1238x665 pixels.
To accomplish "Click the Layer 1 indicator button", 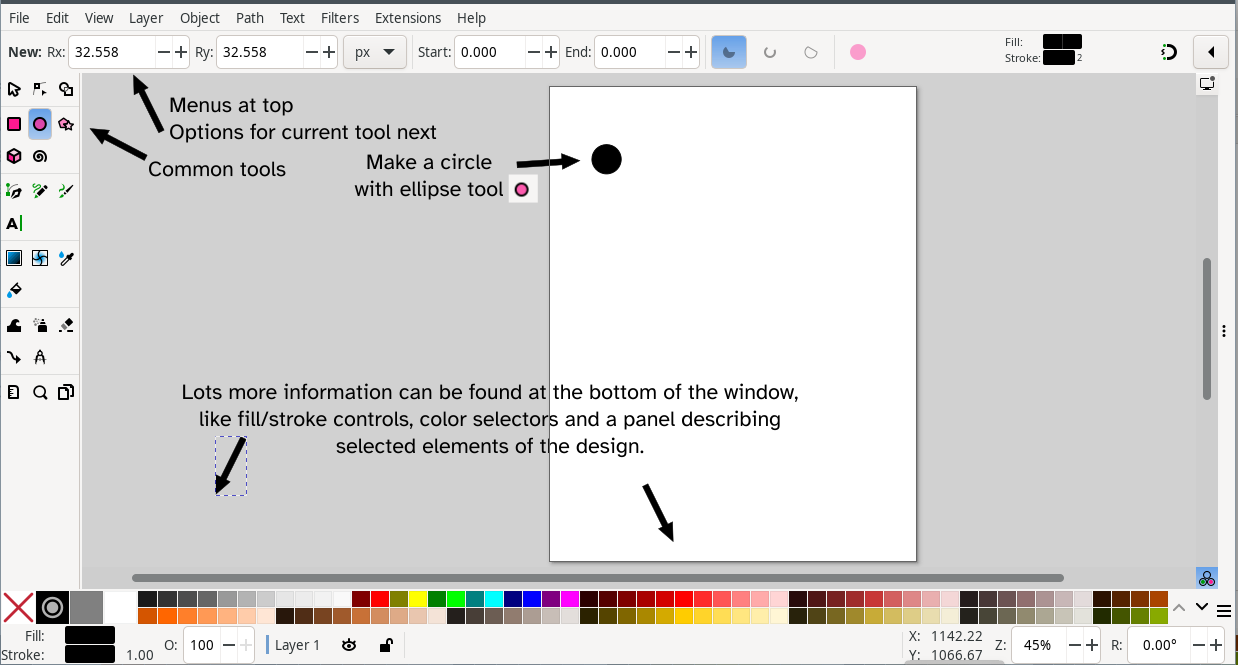I will pos(297,645).
